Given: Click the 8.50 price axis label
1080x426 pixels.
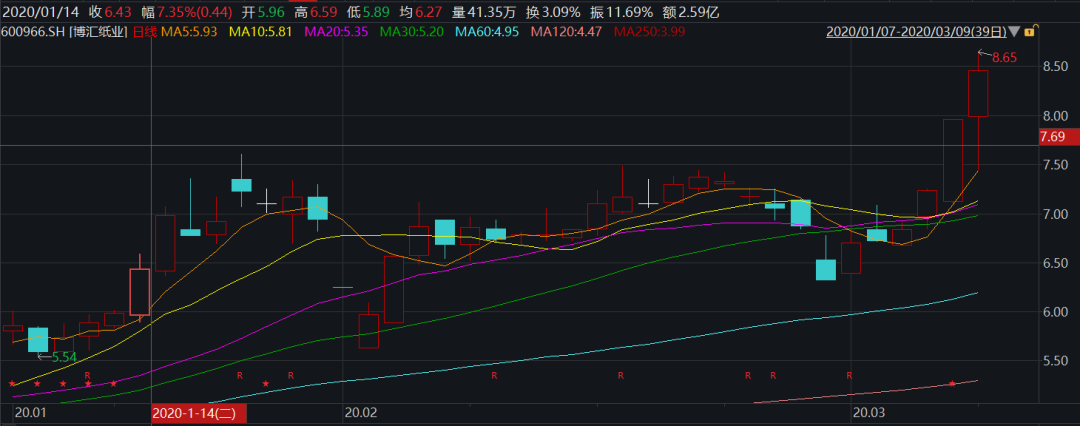Looking at the screenshot, I should tap(1055, 68).
